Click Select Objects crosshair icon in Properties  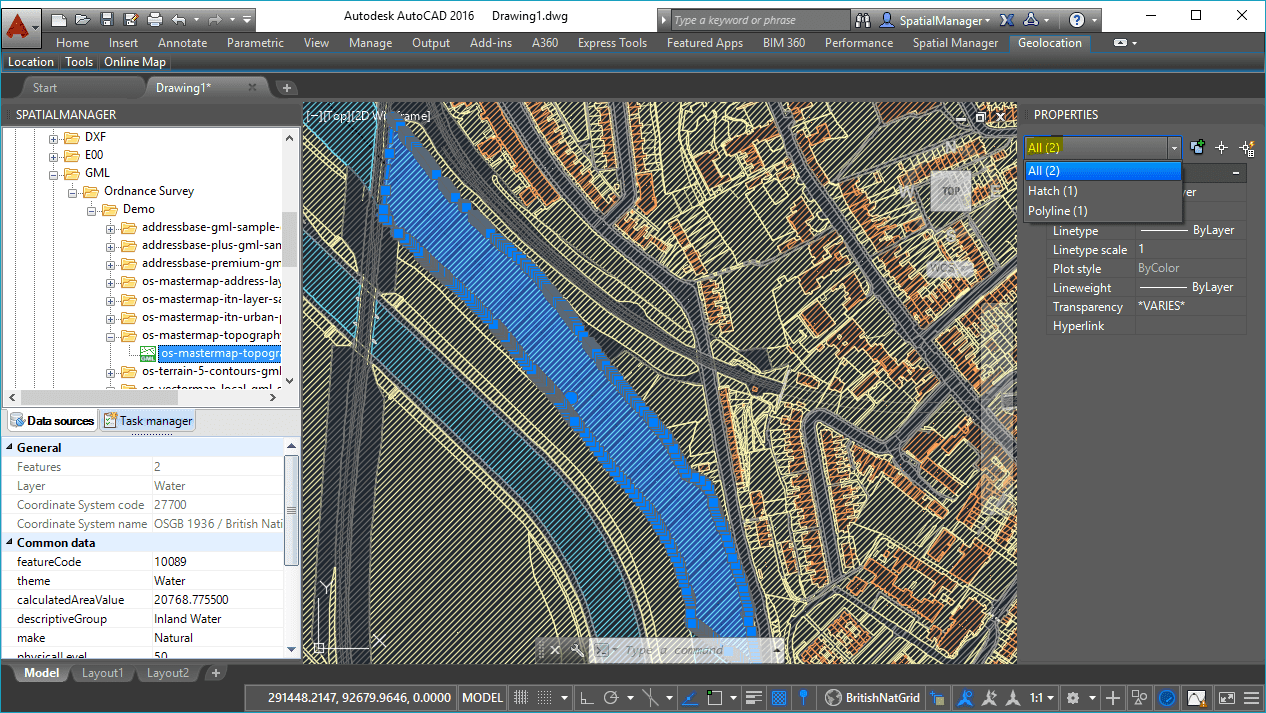pos(1221,147)
